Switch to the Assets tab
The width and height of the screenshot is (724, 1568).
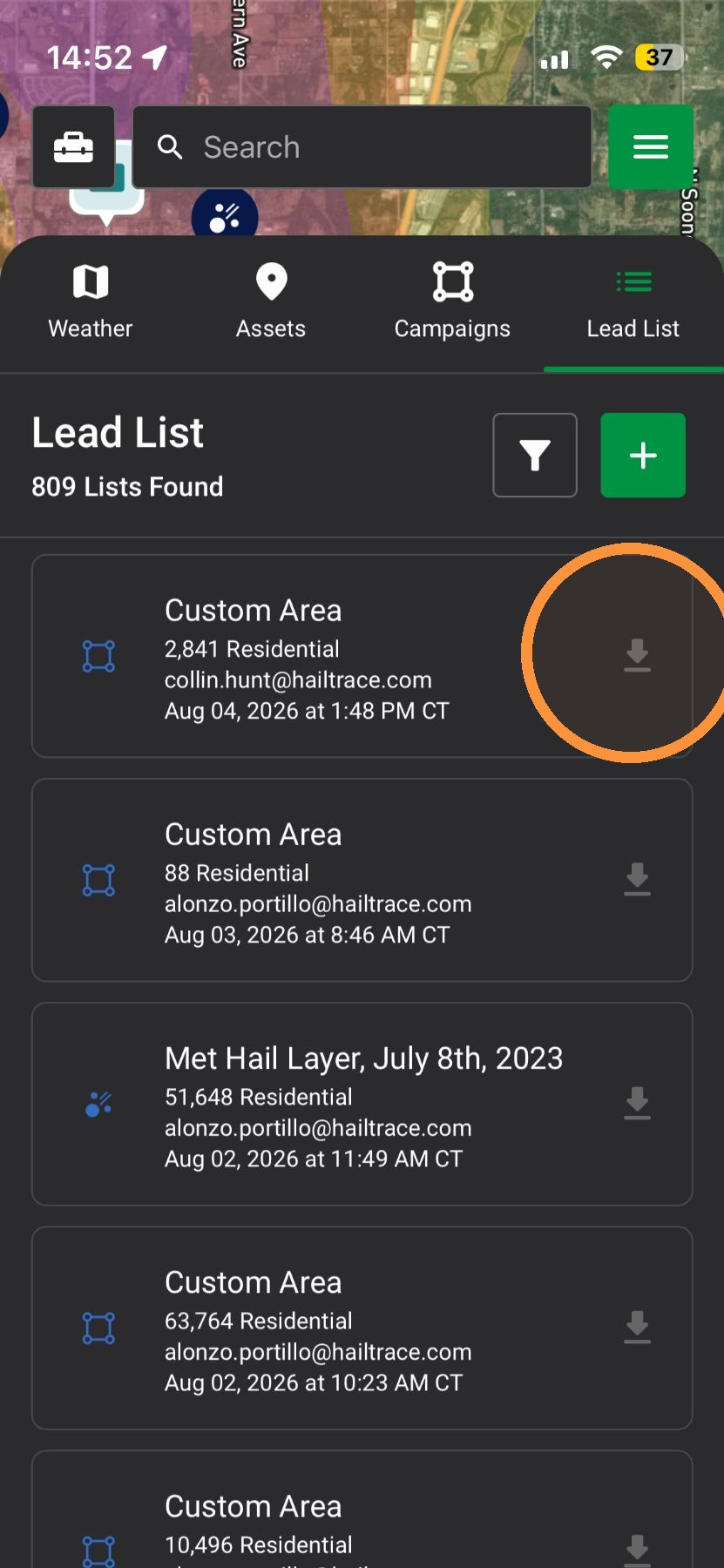271,302
